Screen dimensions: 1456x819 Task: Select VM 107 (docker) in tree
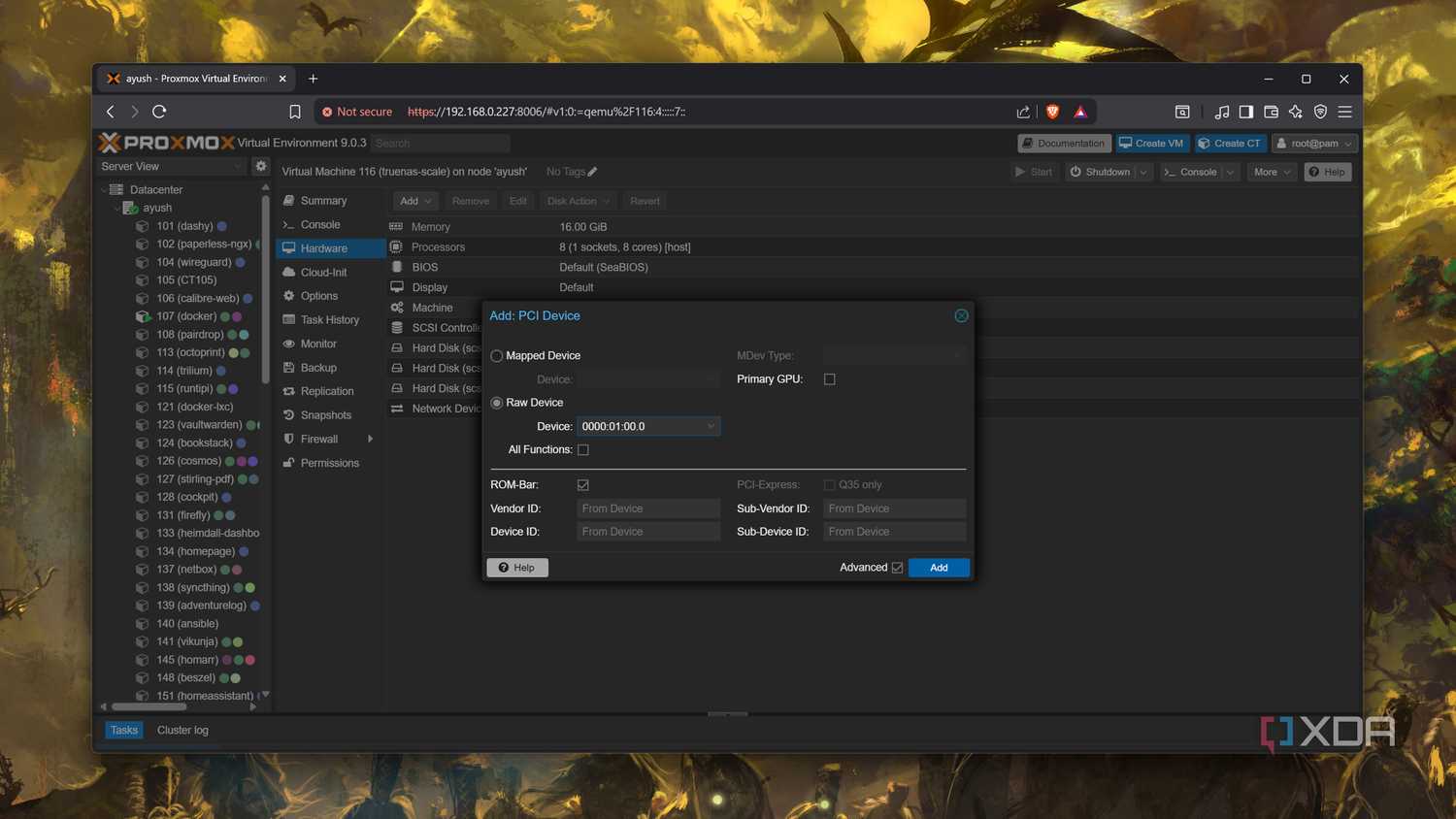(x=185, y=316)
